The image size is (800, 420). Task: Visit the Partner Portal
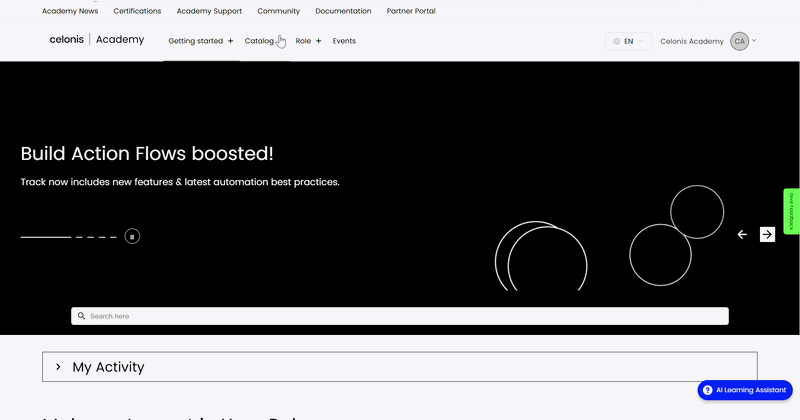(411, 11)
